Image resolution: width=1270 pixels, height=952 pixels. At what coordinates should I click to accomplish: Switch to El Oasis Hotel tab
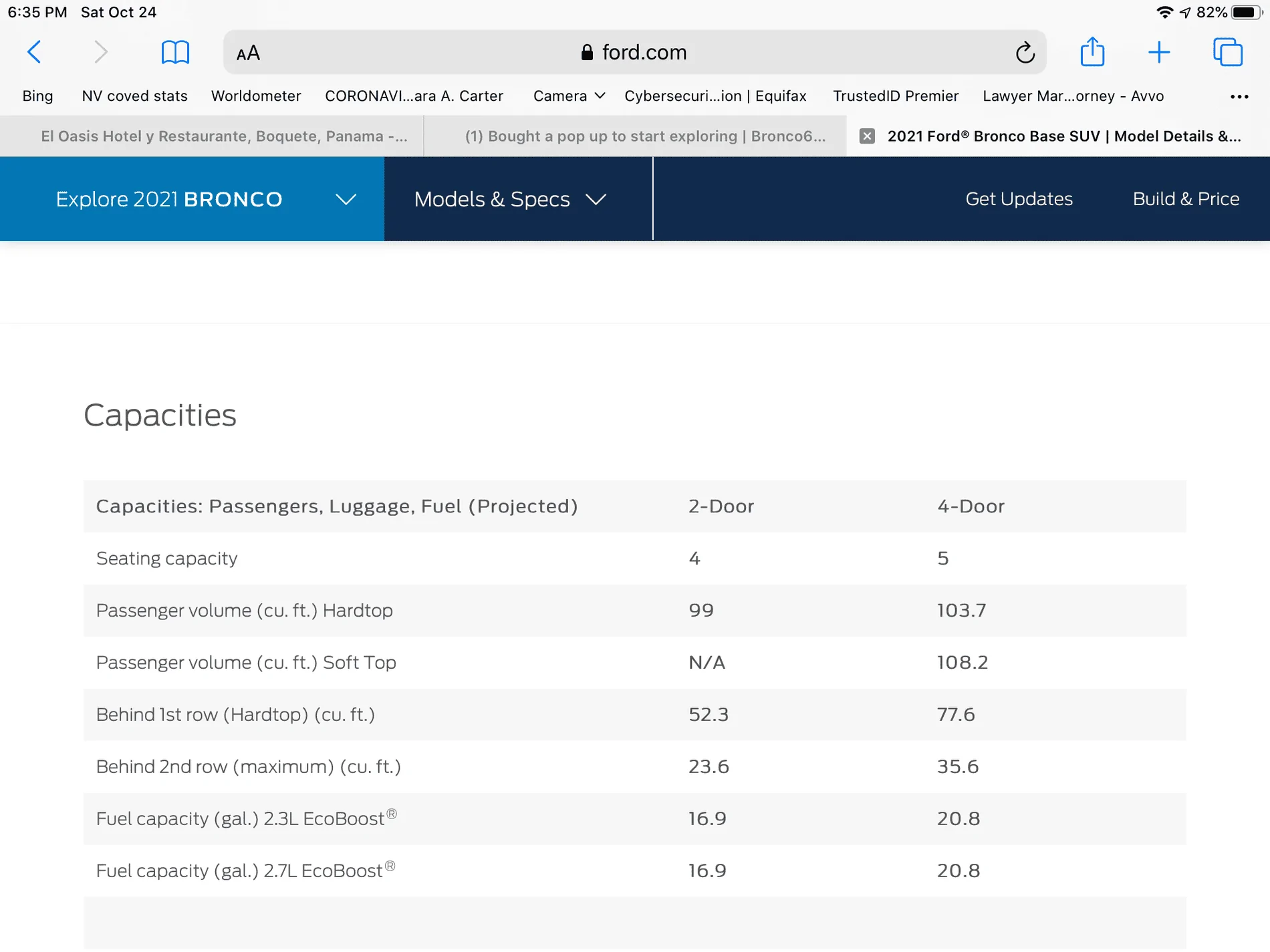point(212,136)
